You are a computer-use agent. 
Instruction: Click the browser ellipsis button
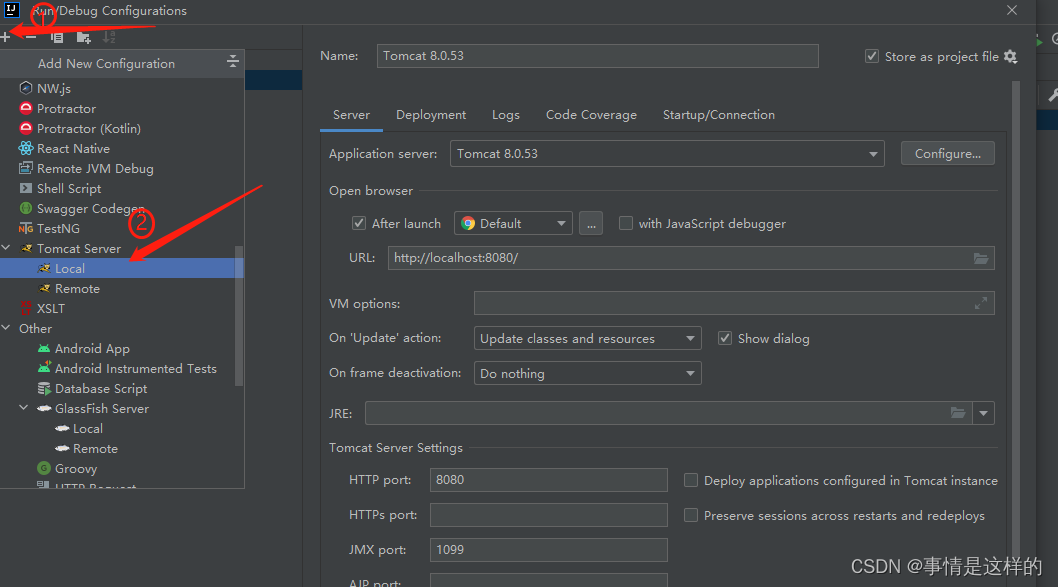[590, 223]
